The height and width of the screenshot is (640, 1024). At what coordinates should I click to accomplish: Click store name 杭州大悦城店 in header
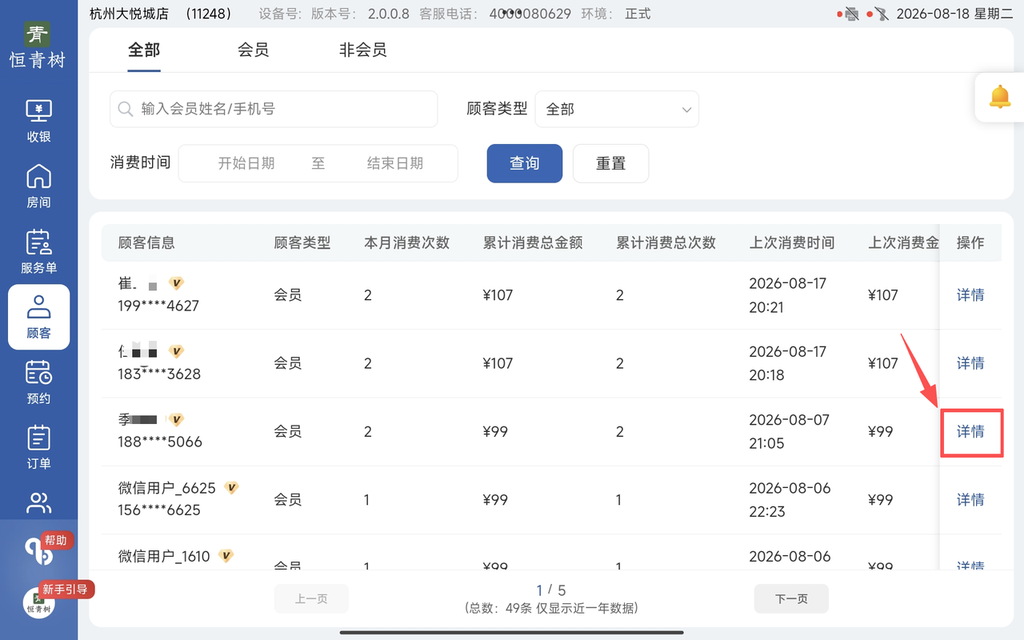(129, 14)
